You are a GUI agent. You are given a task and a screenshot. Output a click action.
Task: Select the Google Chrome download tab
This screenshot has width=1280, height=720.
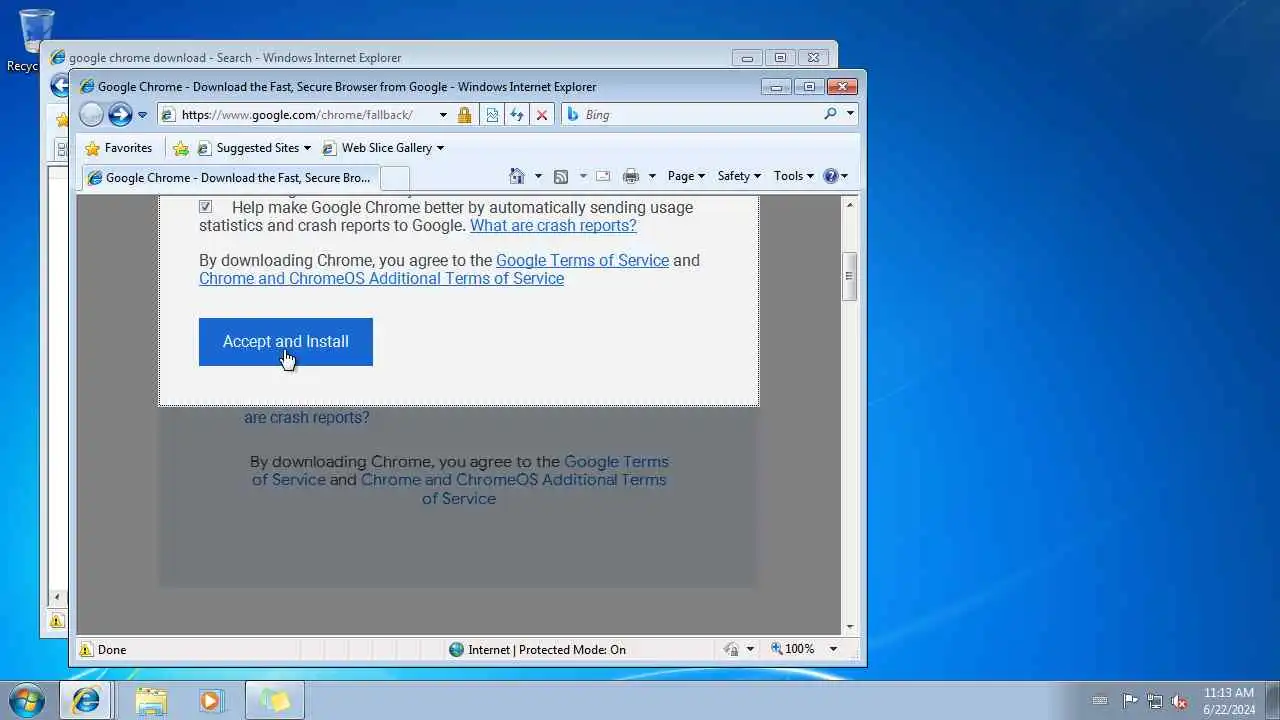click(x=230, y=178)
